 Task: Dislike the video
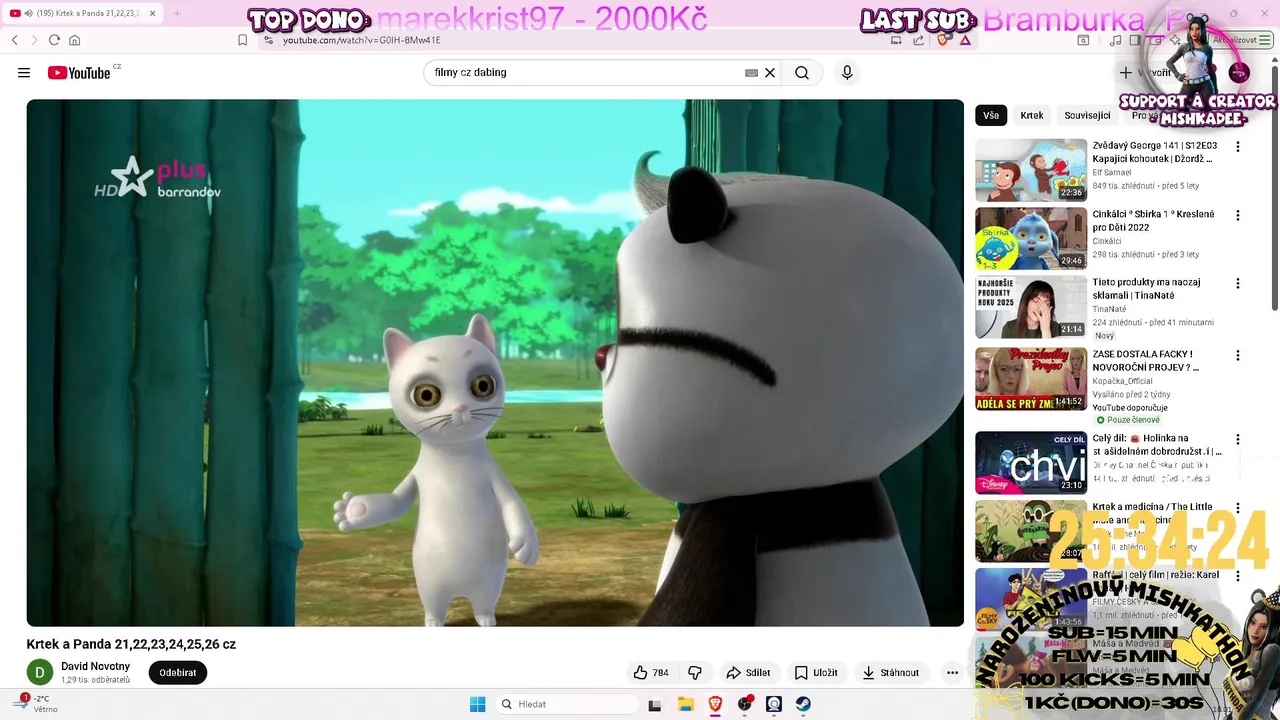695,673
